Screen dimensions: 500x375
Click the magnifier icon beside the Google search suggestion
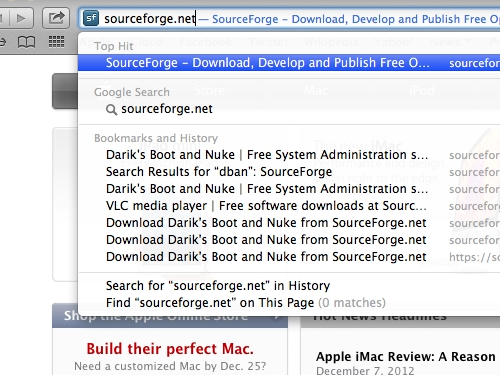[x=111, y=109]
